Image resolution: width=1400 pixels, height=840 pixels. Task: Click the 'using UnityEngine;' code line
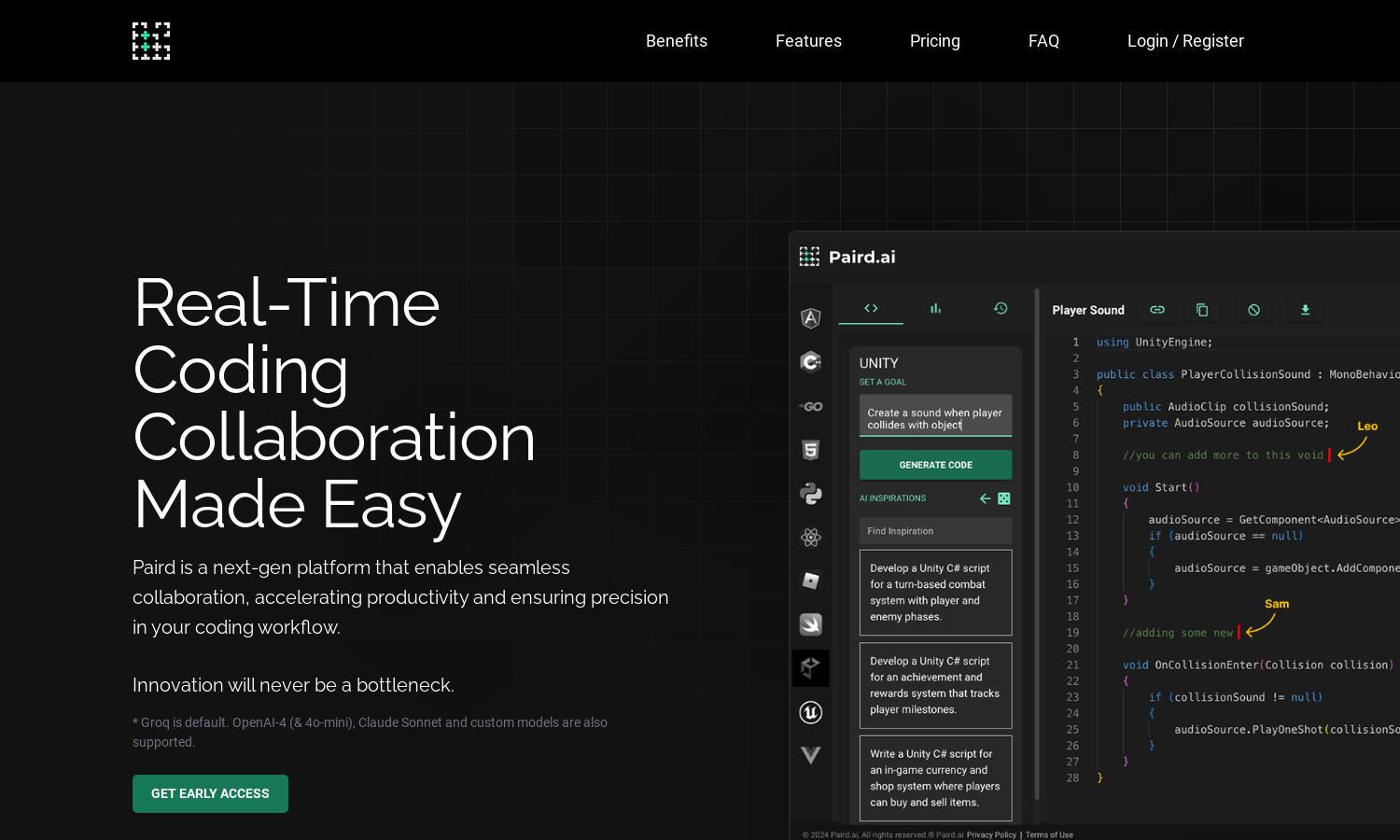(x=1155, y=343)
